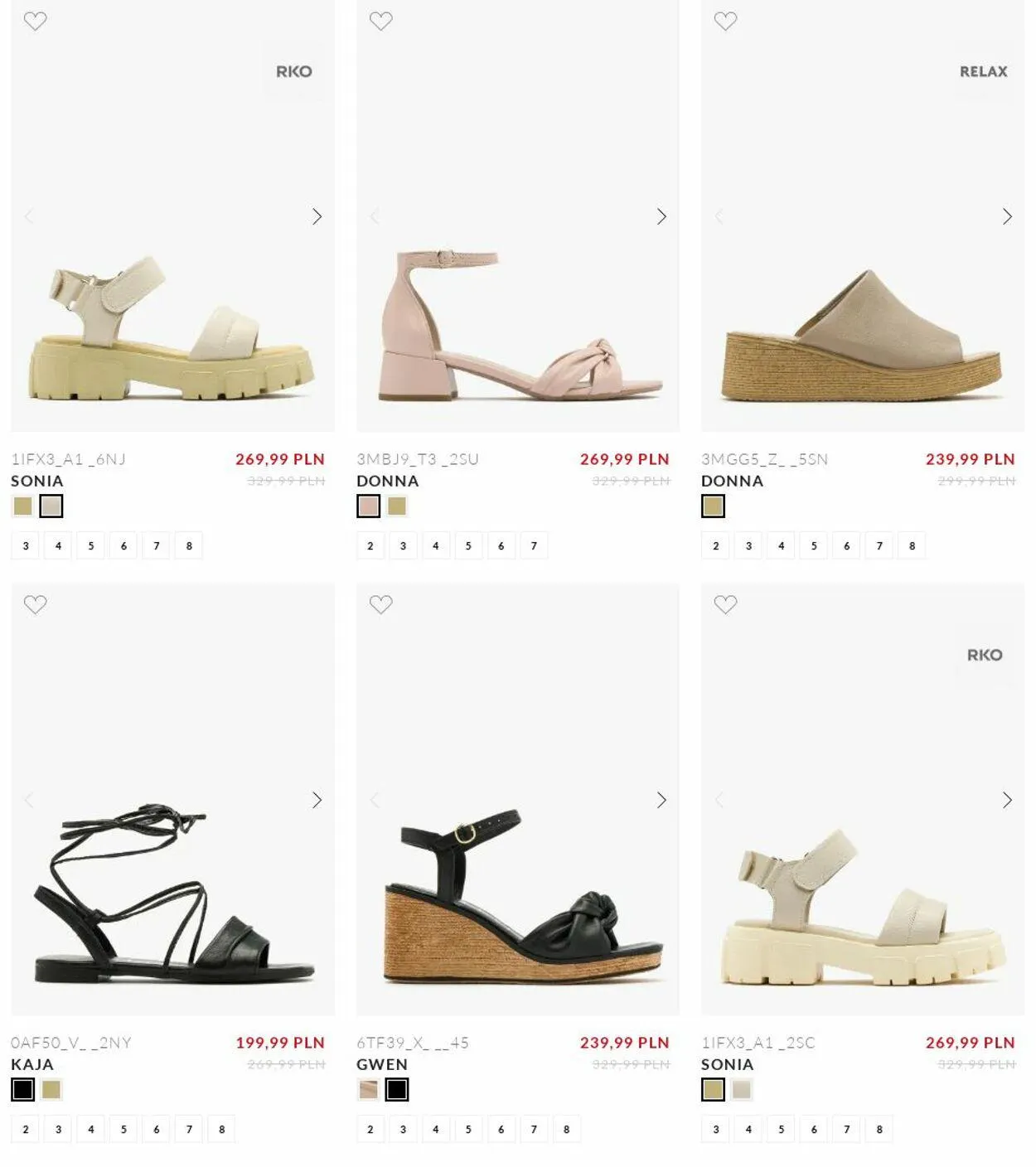Select size 5 for the 1IFX3_A1_6NJ Sonia sandal
1036x1167 pixels.
(x=91, y=545)
